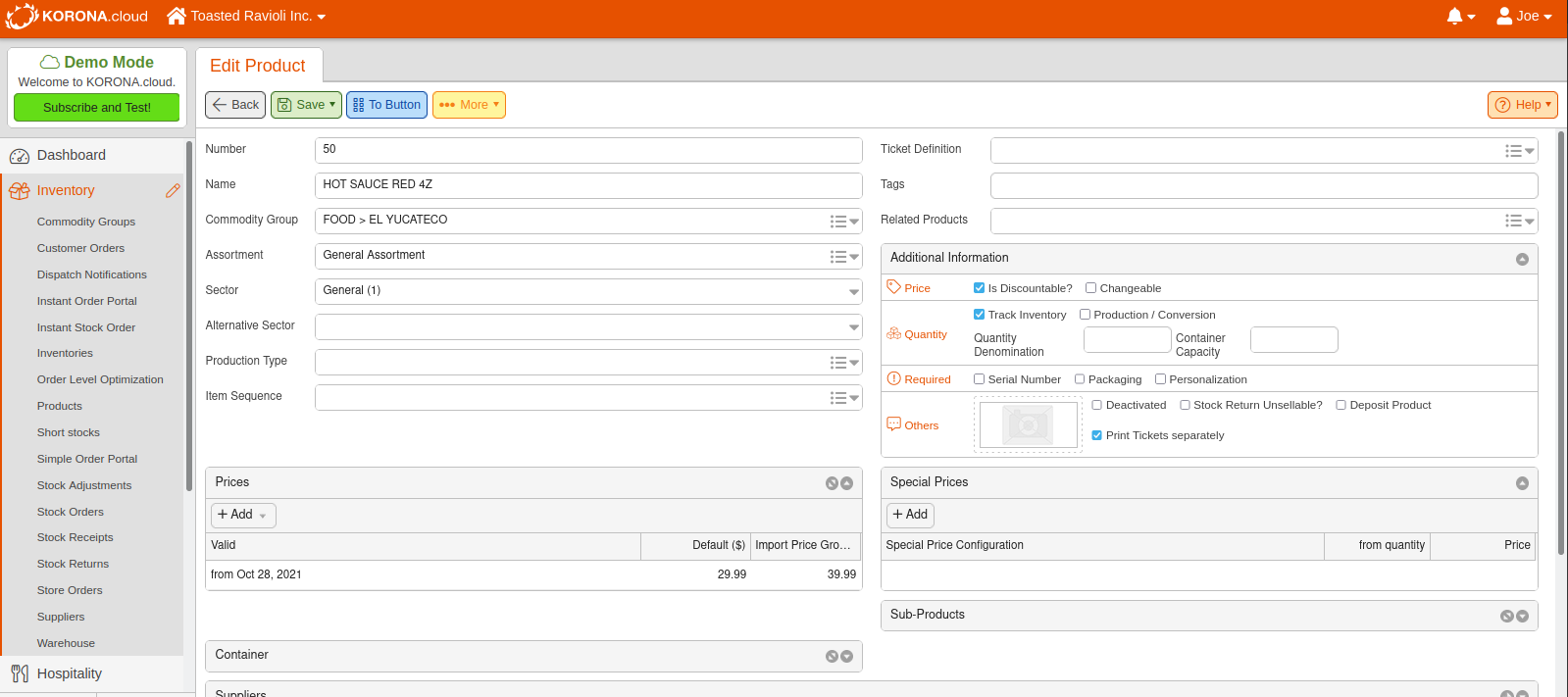The image size is (1568, 697).
Task: Open the Add dropdown in Prices panel
Action: 243,515
